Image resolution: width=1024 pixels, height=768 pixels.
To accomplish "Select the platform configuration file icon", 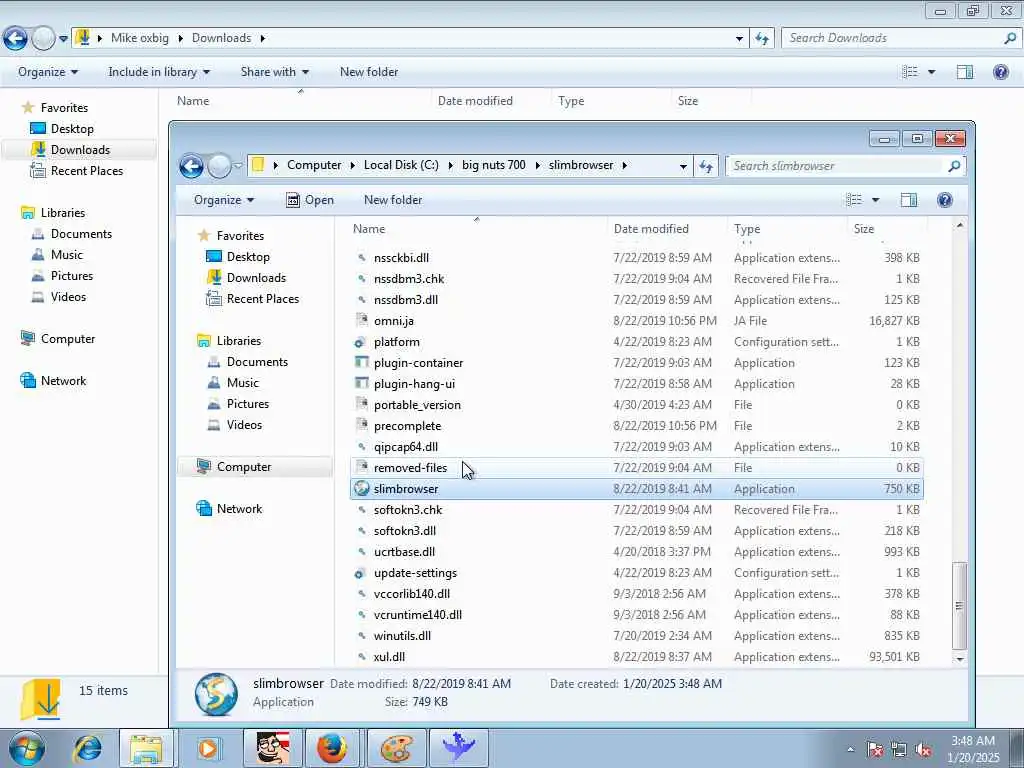I will point(360,342).
